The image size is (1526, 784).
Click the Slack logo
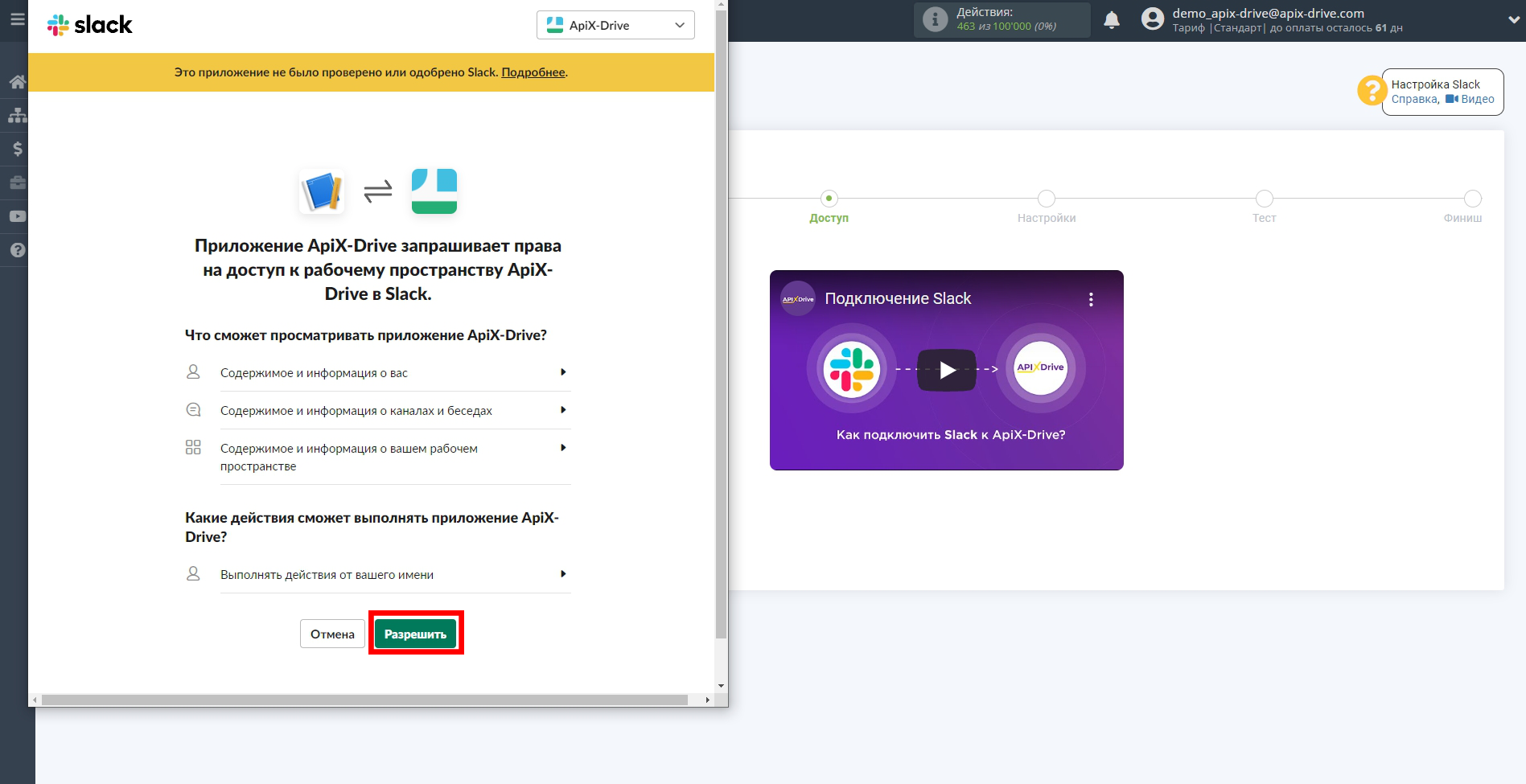89,25
